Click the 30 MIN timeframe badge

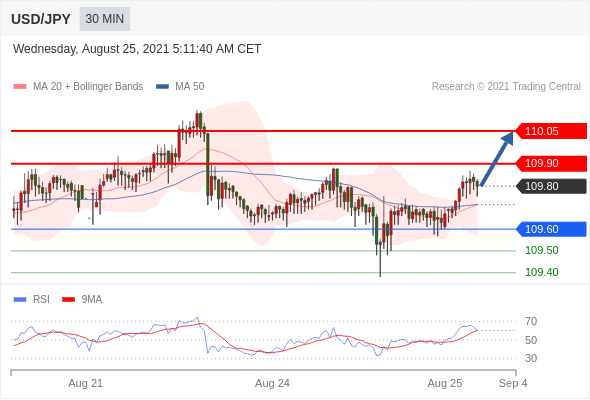(105, 19)
